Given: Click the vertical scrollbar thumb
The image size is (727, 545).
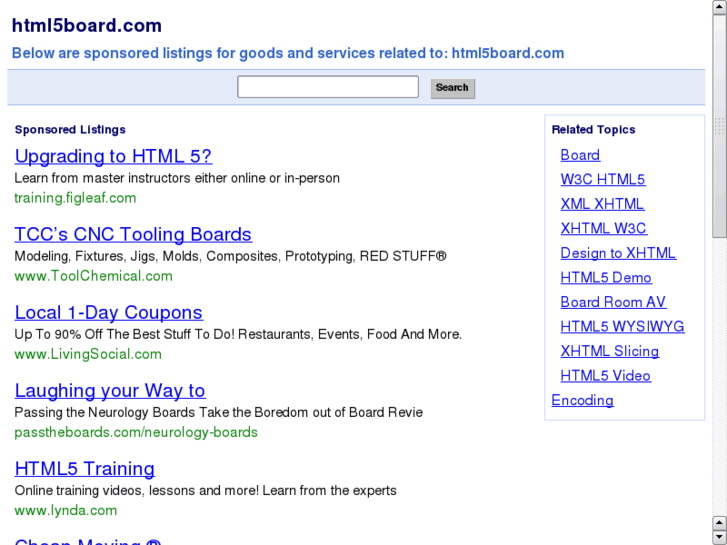Looking at the screenshot, I should click(x=720, y=126).
